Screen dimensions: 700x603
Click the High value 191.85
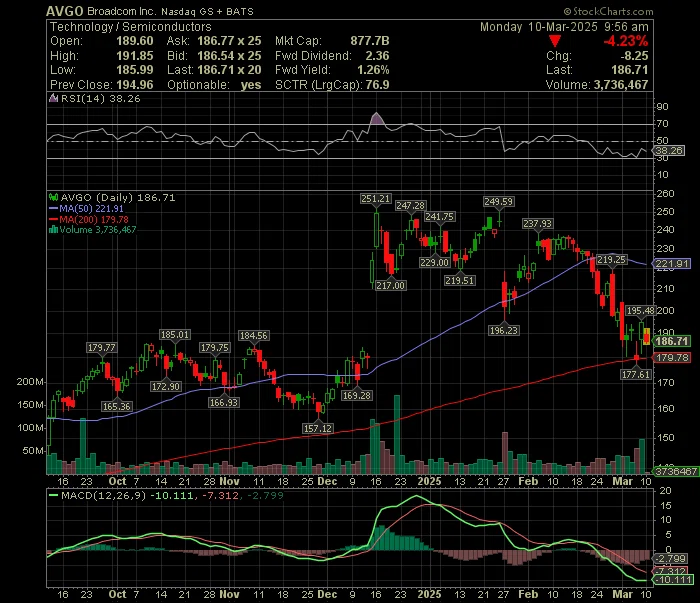[x=135, y=56]
